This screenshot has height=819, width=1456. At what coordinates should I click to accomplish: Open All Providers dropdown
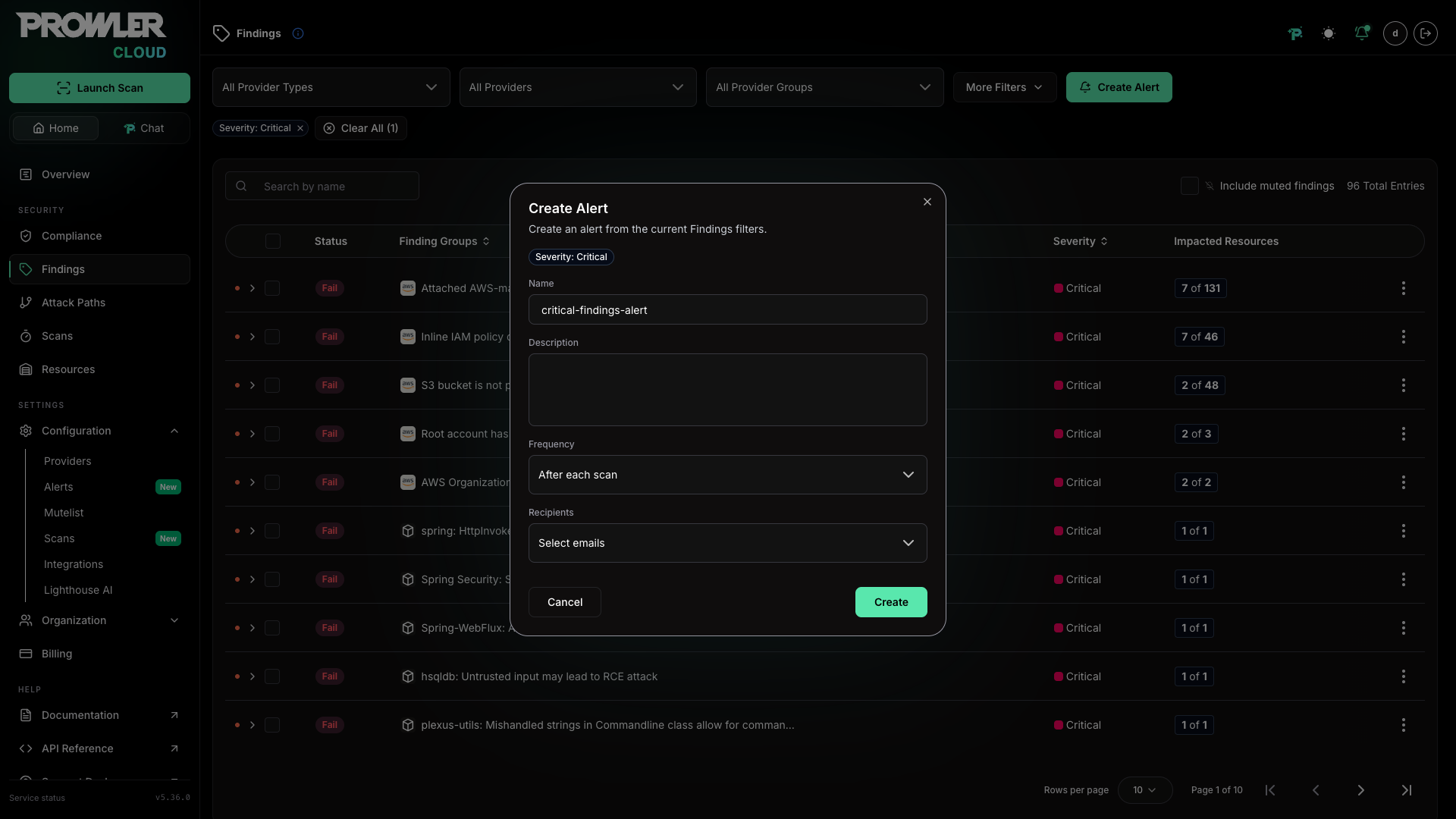click(578, 87)
